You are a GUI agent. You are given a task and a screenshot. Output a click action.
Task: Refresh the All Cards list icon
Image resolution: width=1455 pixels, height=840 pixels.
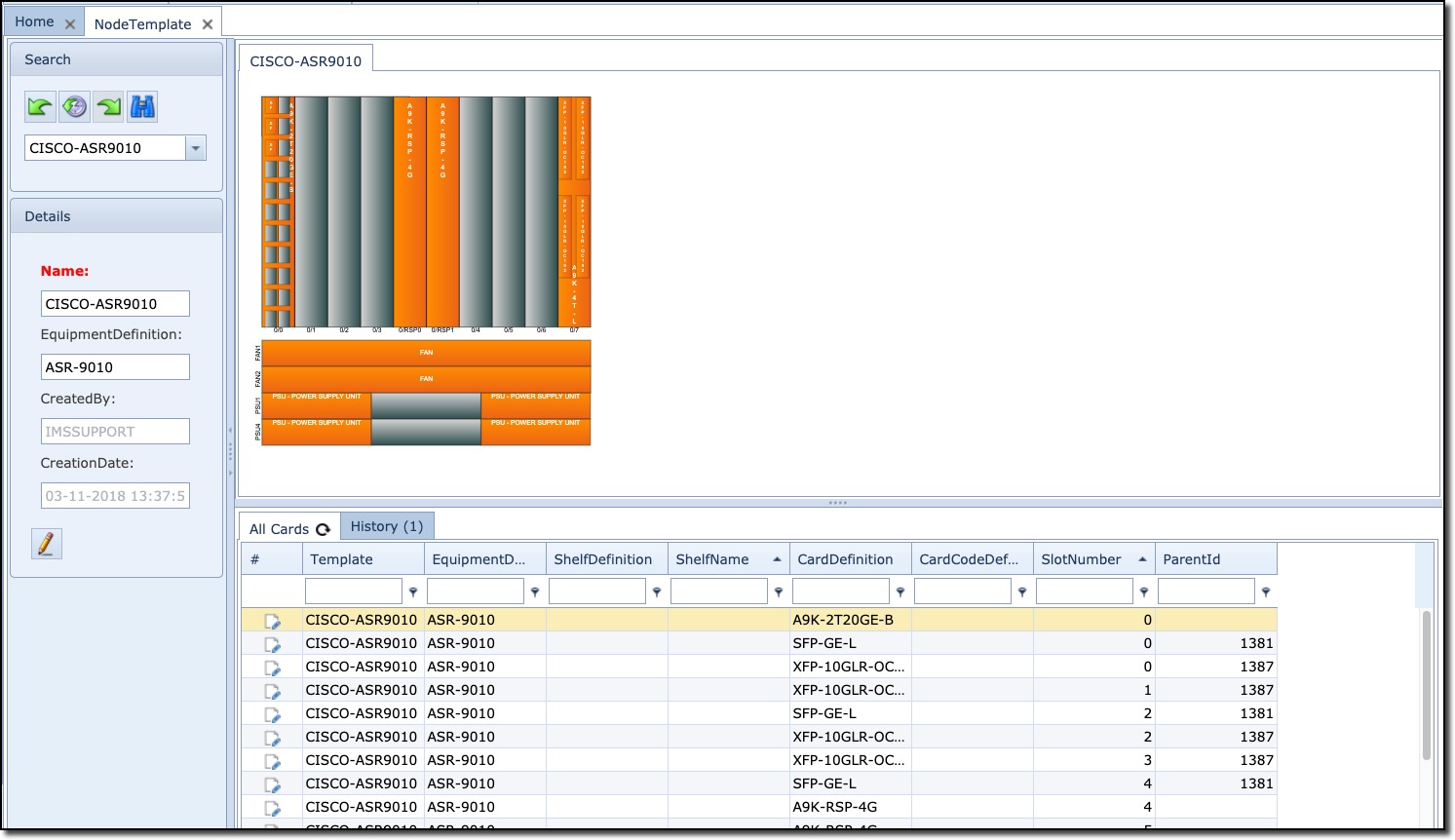(323, 529)
